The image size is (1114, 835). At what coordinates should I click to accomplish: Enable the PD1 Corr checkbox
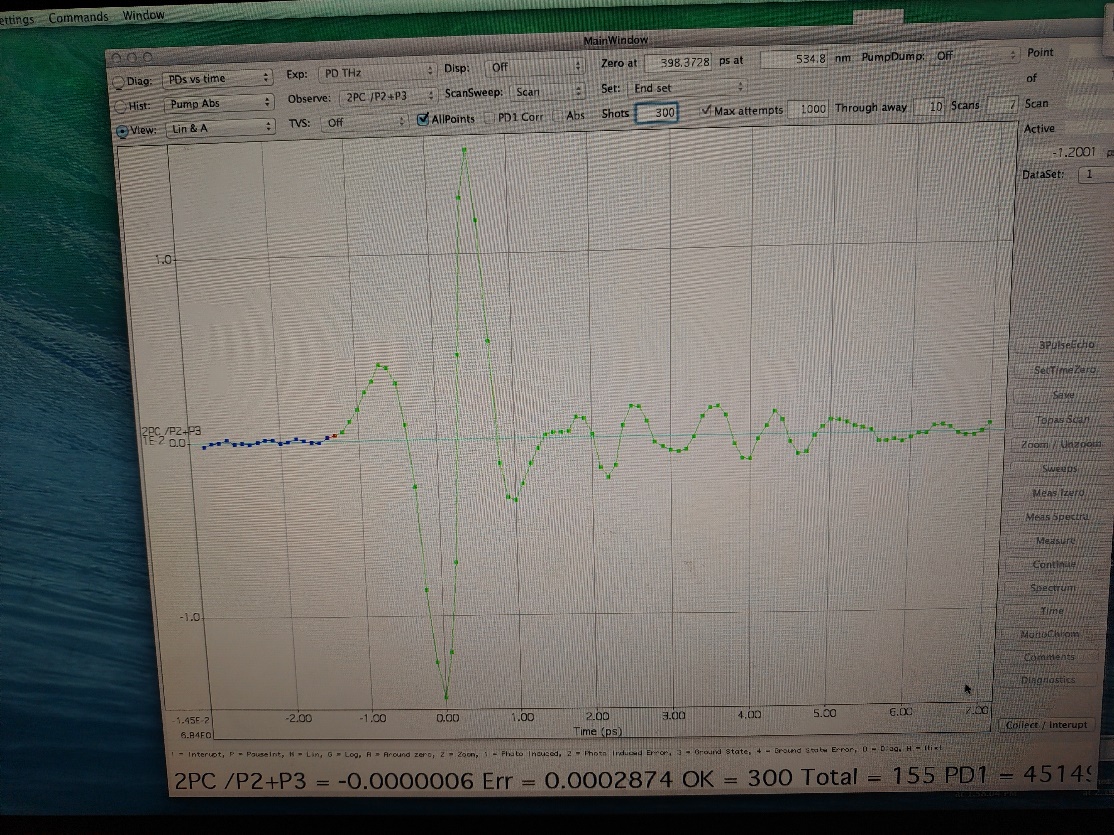pyautogui.click(x=489, y=118)
